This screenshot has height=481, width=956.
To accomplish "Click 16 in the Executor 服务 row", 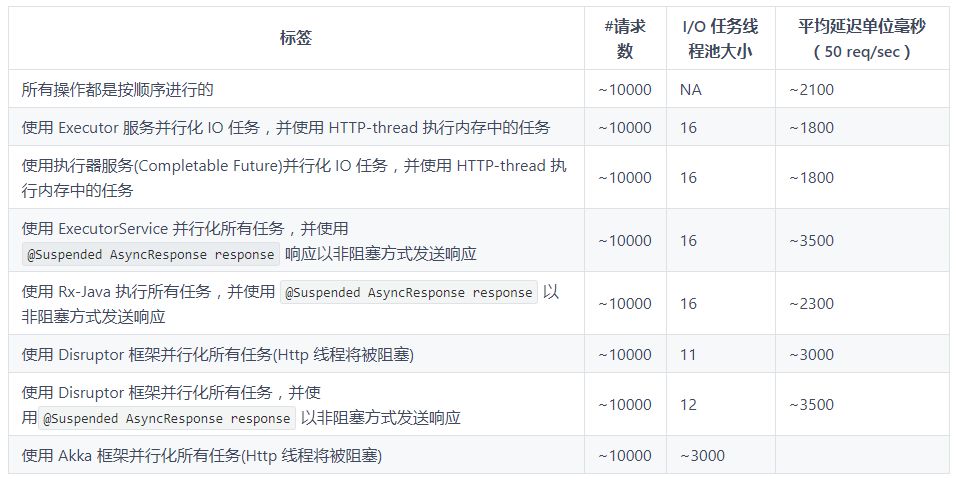I will point(688,127).
